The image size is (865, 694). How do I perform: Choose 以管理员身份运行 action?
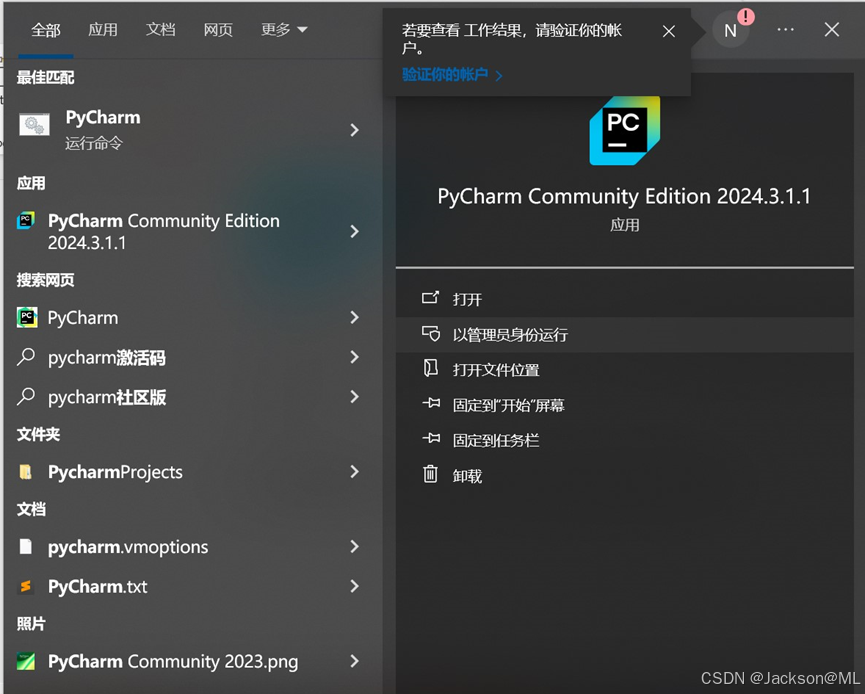[x=624, y=334]
